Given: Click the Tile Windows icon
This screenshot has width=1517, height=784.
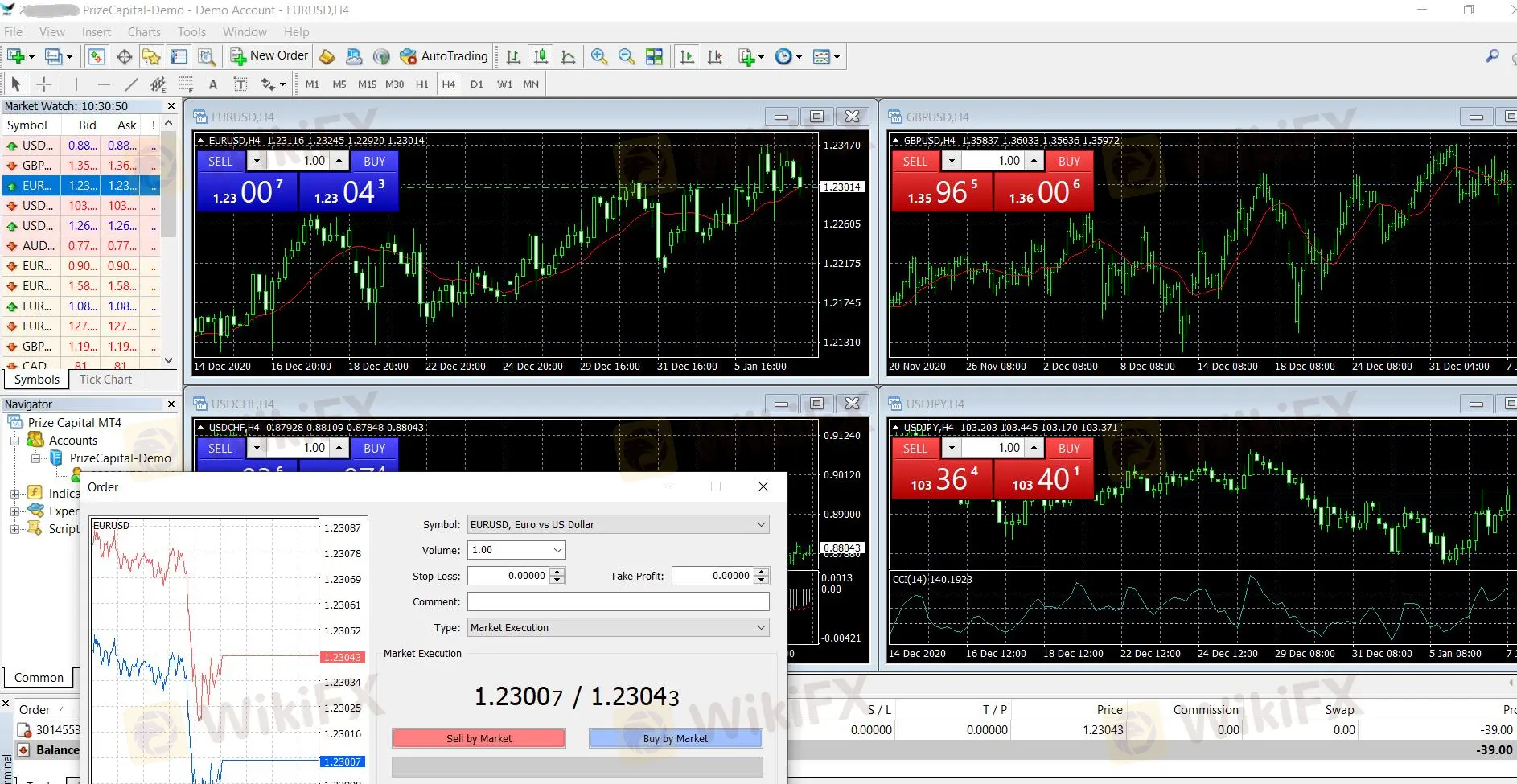Looking at the screenshot, I should 655,55.
